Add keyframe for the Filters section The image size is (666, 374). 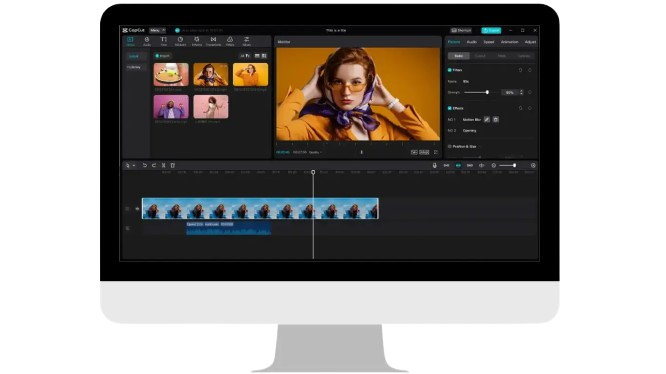[530, 70]
